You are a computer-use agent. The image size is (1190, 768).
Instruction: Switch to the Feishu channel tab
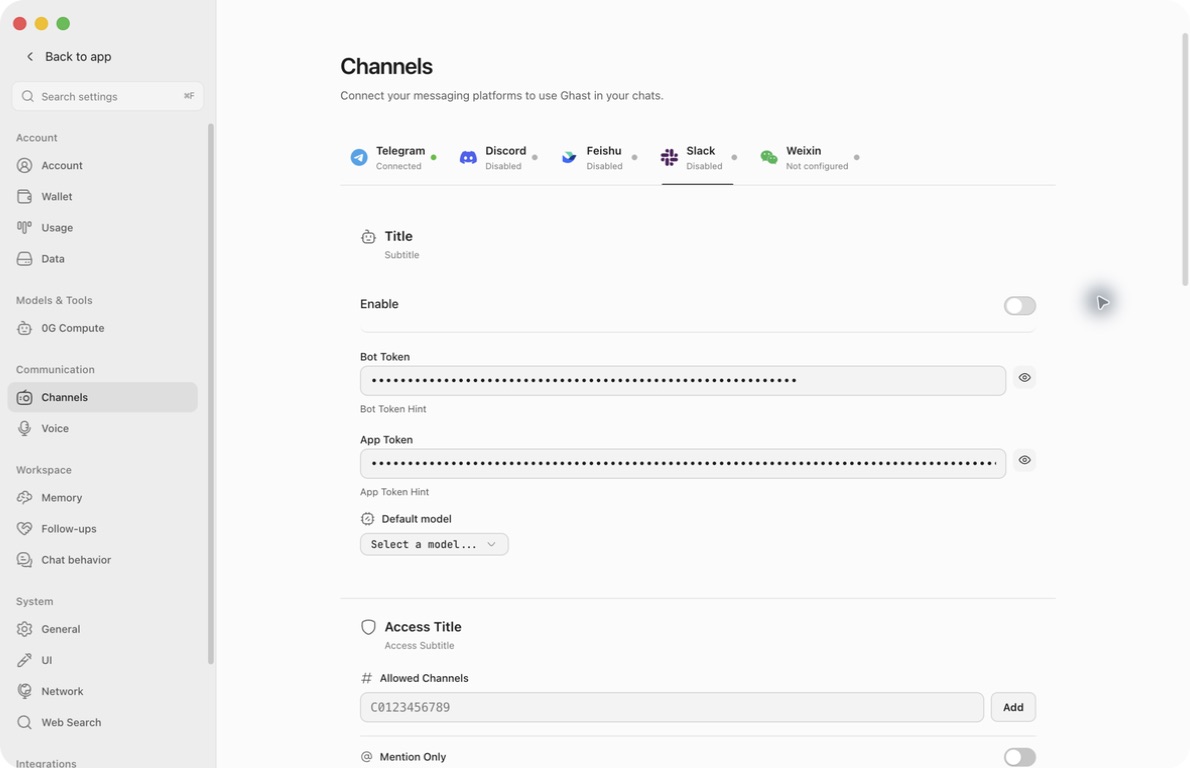[x=599, y=158]
